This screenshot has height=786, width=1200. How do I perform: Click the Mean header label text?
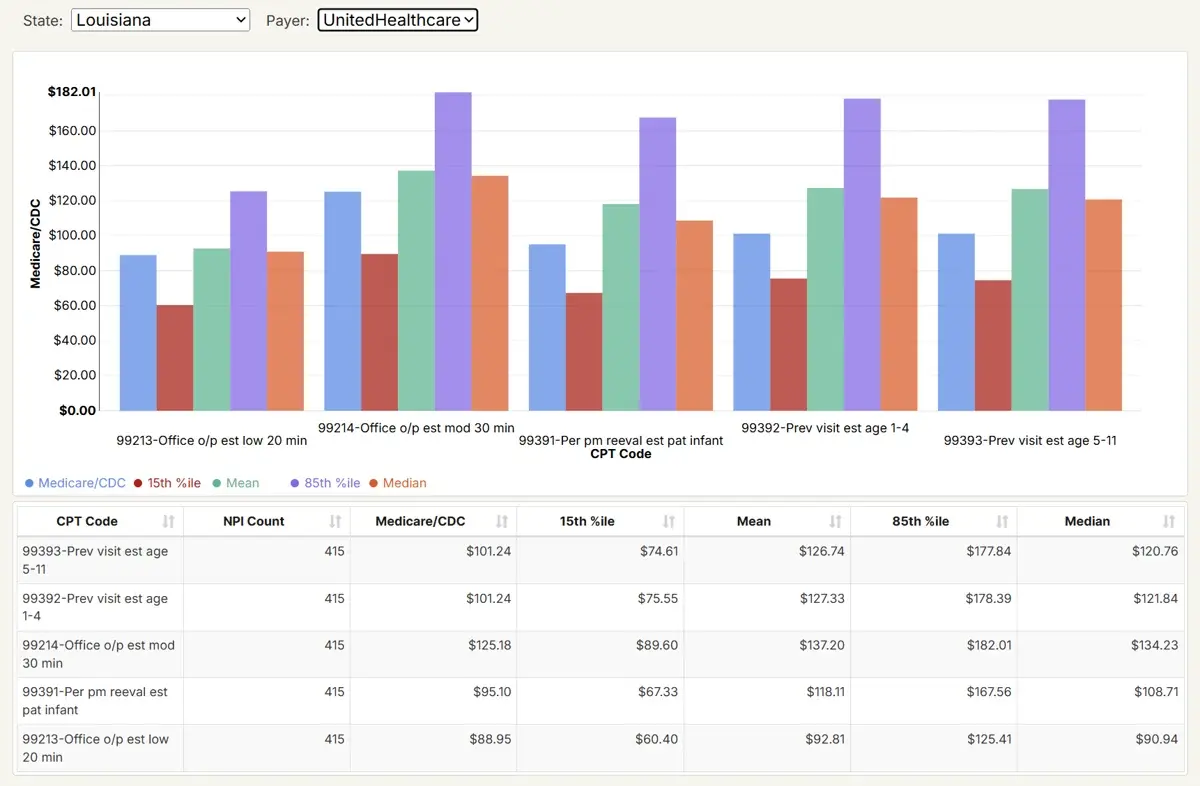point(754,521)
